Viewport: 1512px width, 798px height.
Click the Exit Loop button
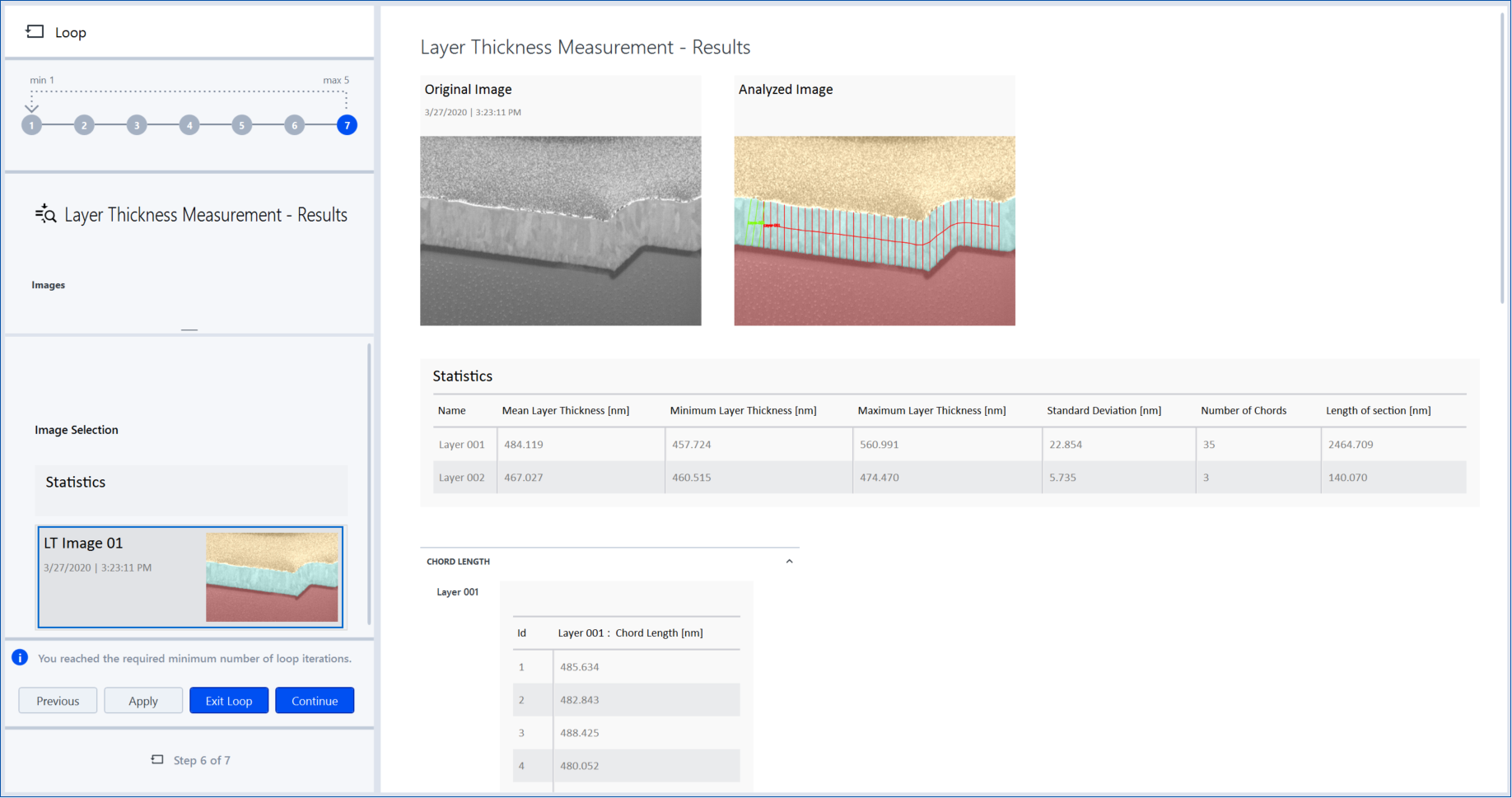[x=228, y=700]
